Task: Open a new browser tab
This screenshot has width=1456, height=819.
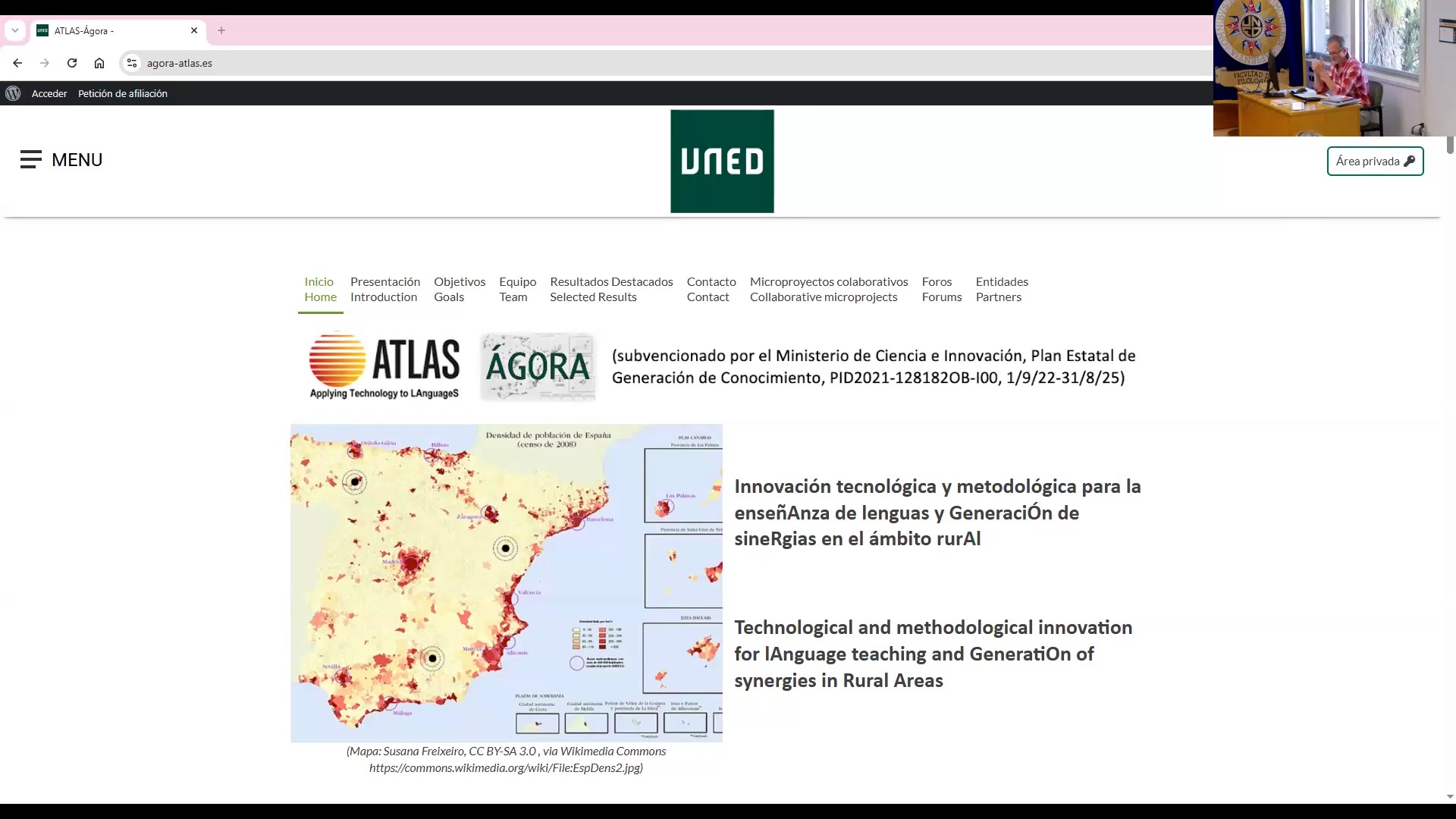Action: pos(221,30)
